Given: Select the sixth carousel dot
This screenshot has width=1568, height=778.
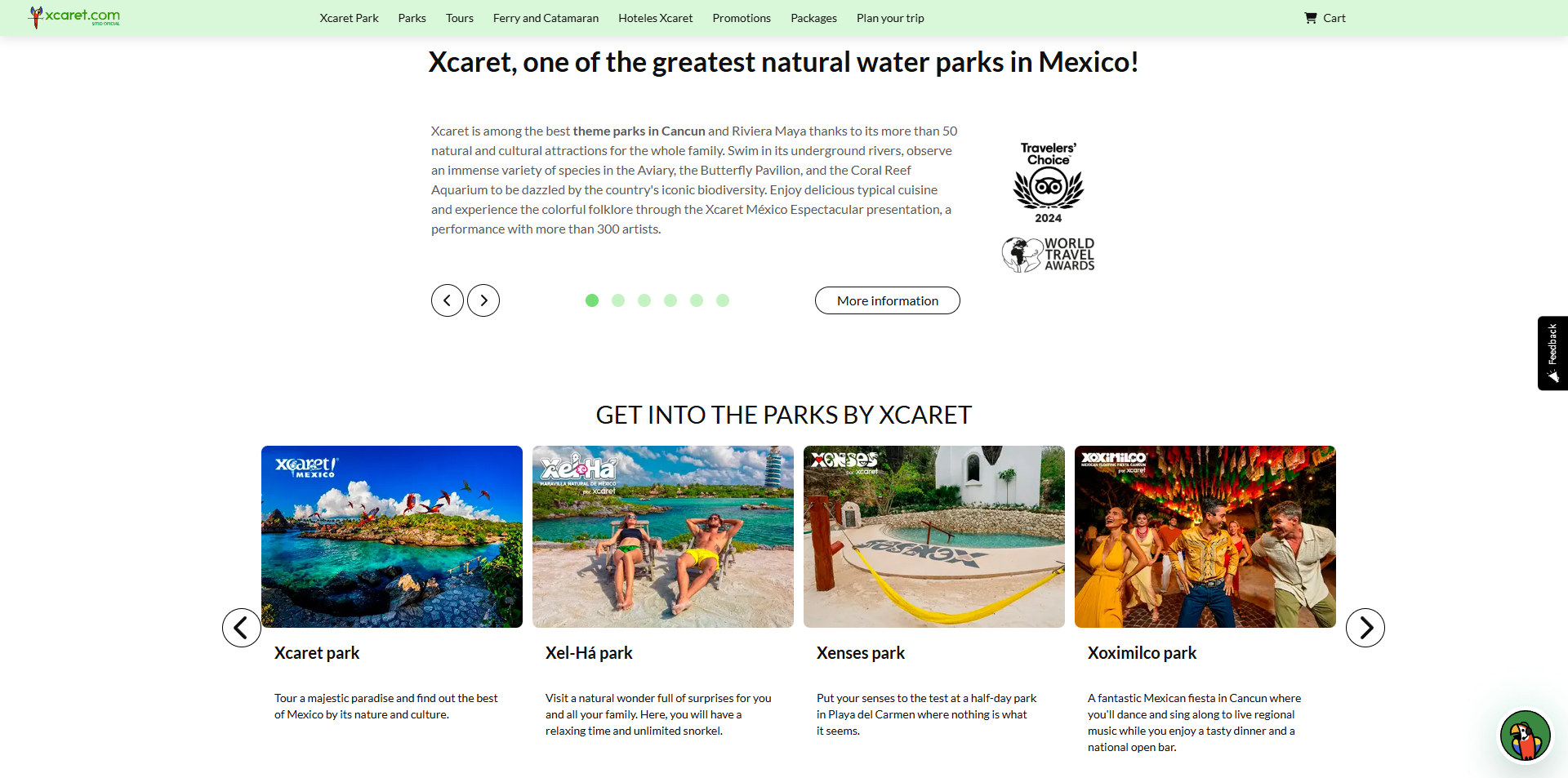Looking at the screenshot, I should click(x=723, y=300).
